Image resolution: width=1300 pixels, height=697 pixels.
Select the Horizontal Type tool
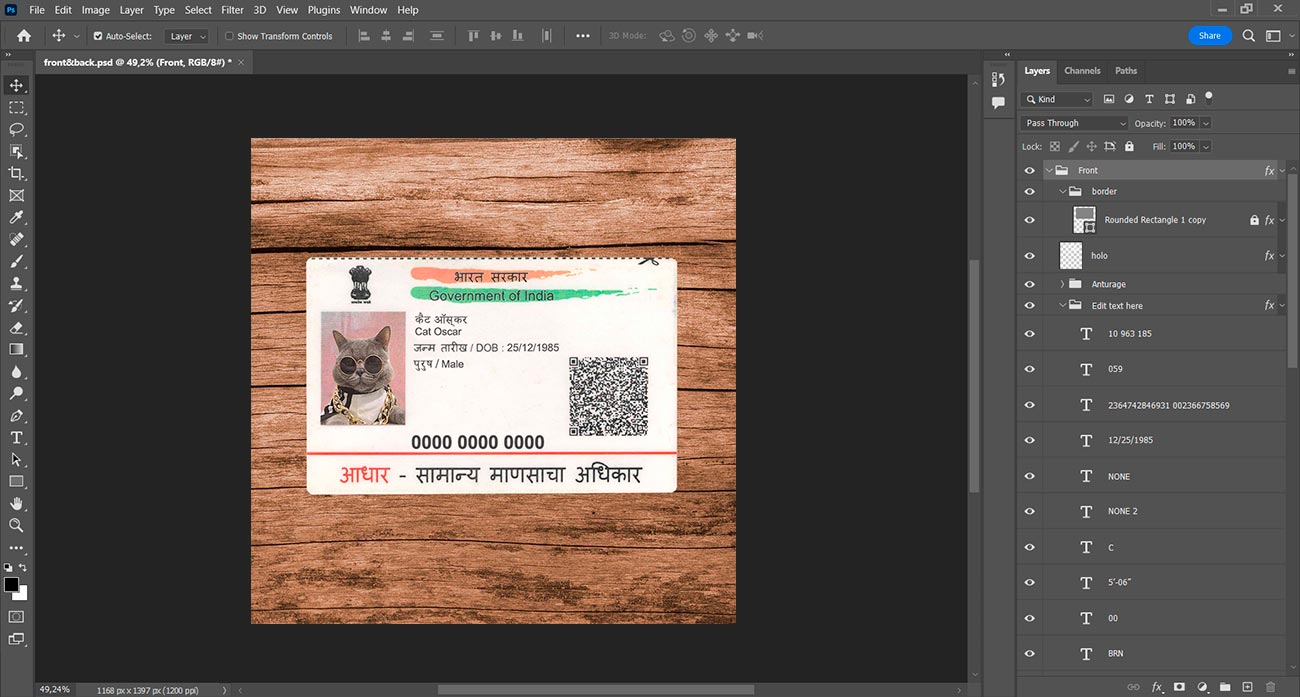(16, 437)
